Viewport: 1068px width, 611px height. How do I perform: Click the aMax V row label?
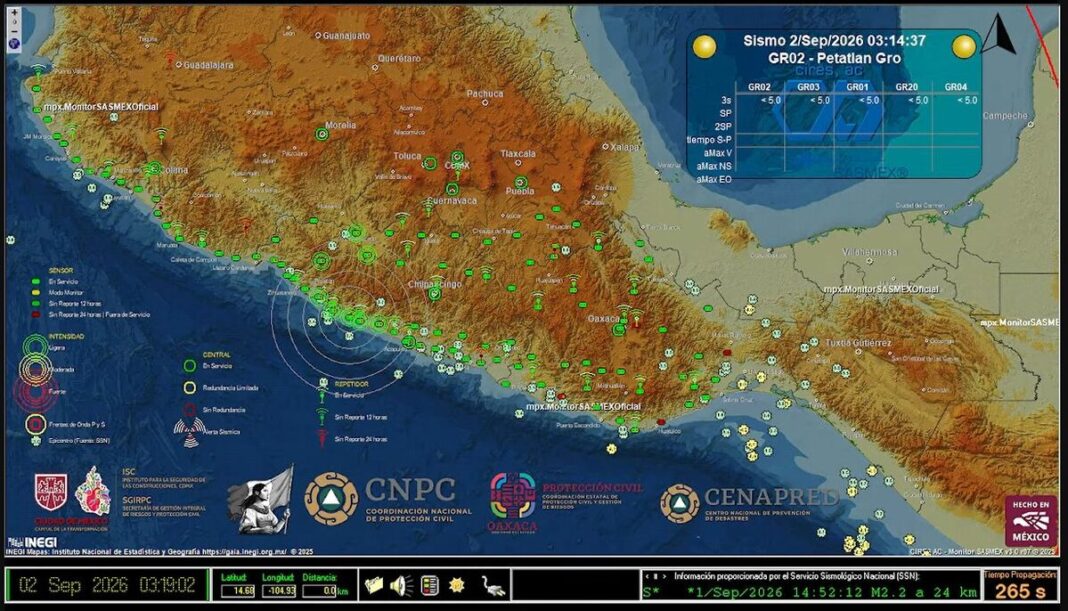coord(718,153)
